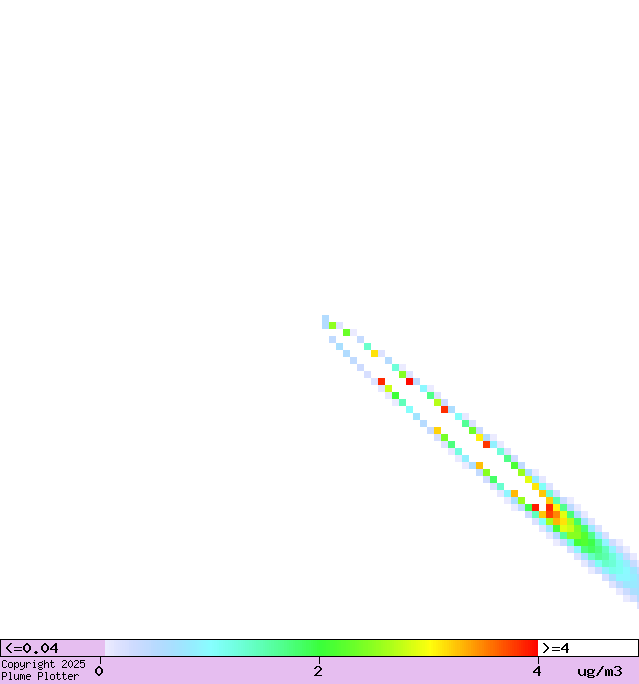Click the '0' scale tick label
Image resolution: width=639 pixels, height=684 pixels.
coord(99,671)
